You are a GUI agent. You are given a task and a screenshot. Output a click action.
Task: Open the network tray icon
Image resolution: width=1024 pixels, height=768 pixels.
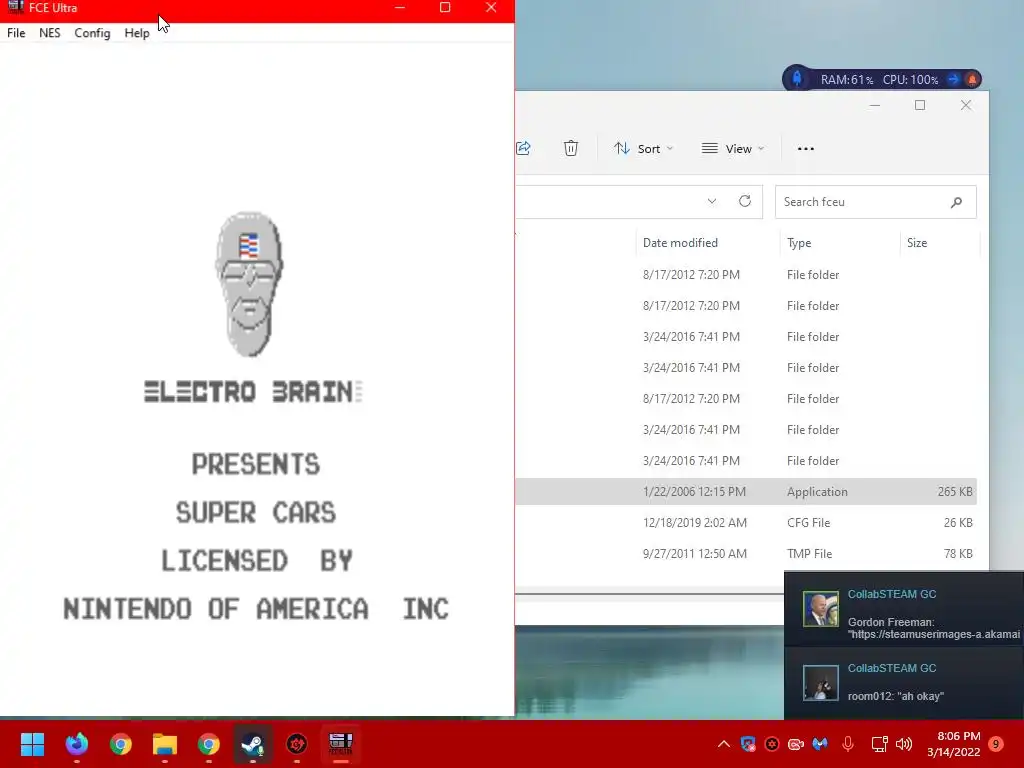click(x=880, y=744)
